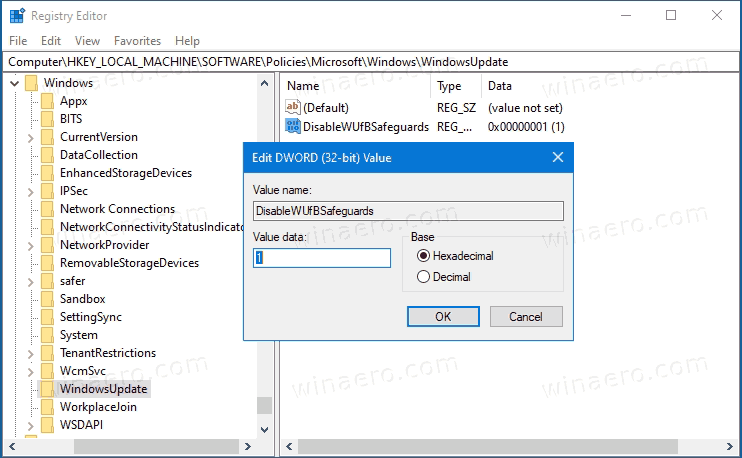
Task: Click the Sandbox folder icon
Action: pos(47,299)
